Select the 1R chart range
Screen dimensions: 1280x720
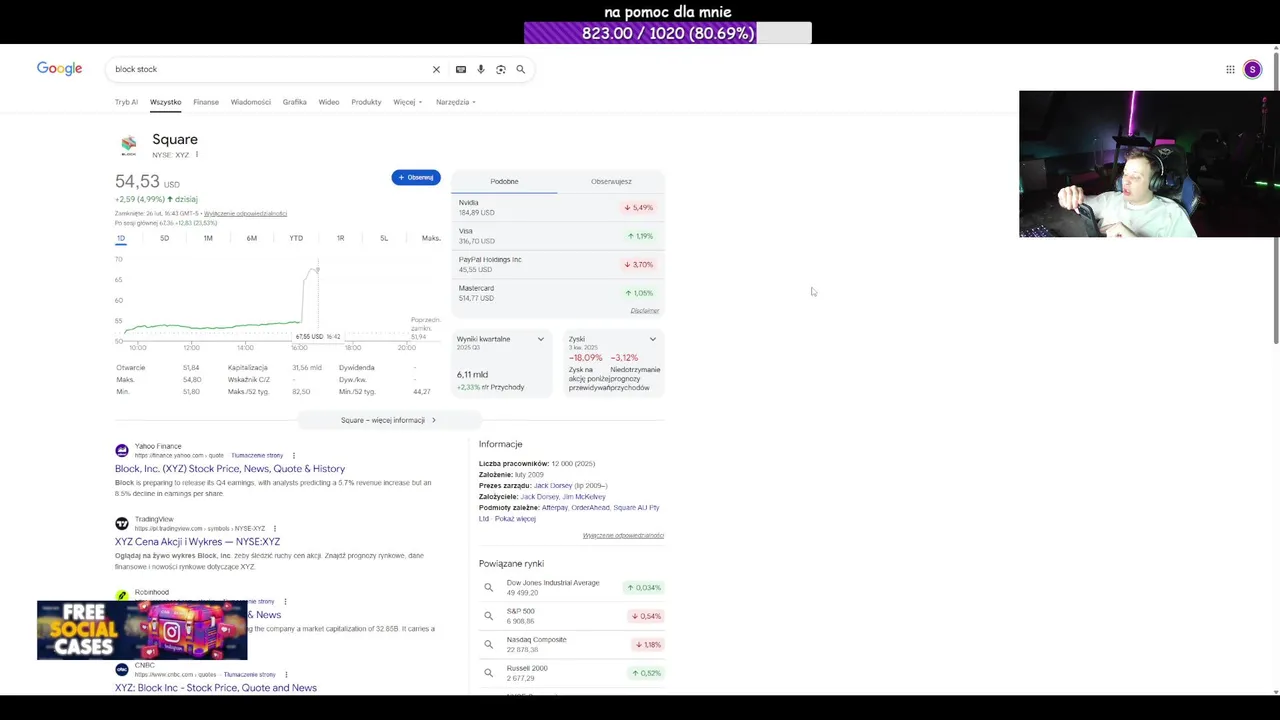340,238
